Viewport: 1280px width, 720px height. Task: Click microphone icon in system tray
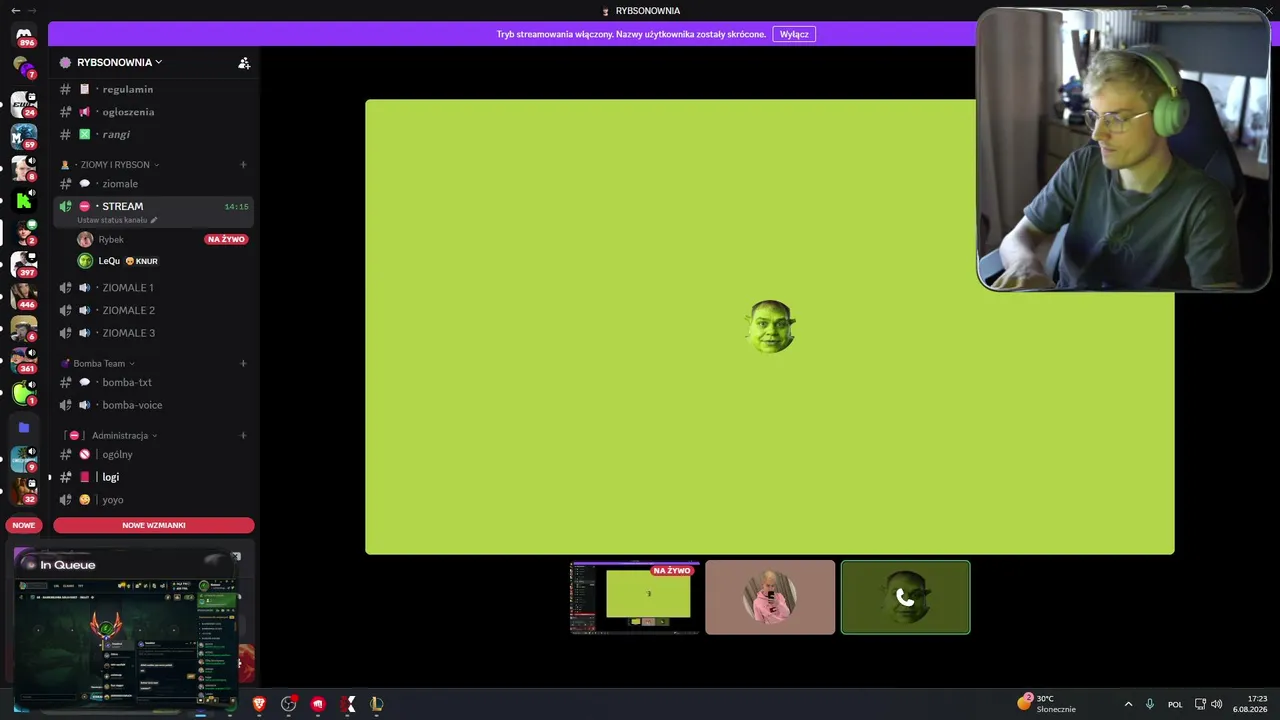click(1150, 704)
